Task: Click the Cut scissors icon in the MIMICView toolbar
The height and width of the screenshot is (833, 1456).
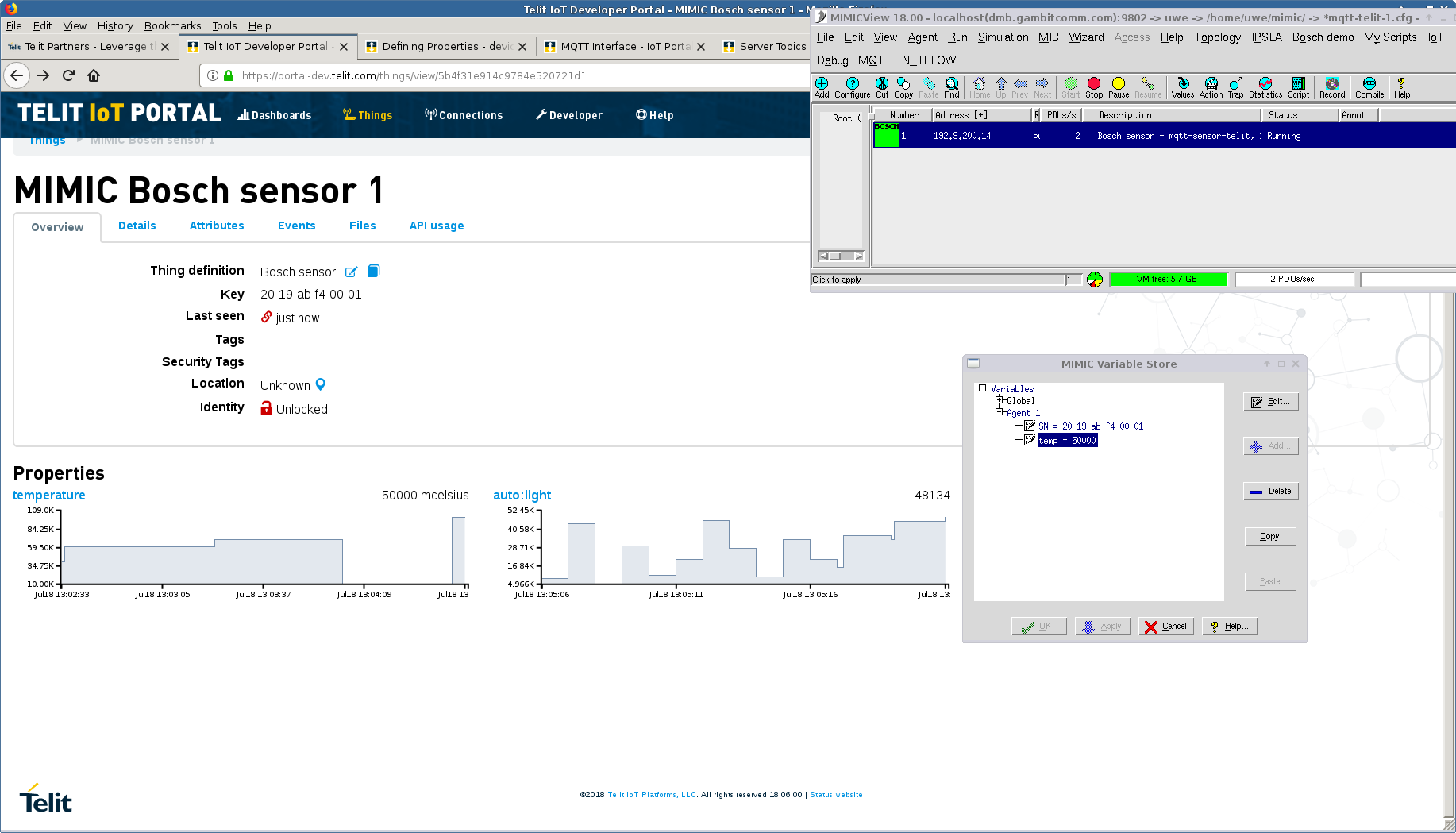Action: coord(882,87)
